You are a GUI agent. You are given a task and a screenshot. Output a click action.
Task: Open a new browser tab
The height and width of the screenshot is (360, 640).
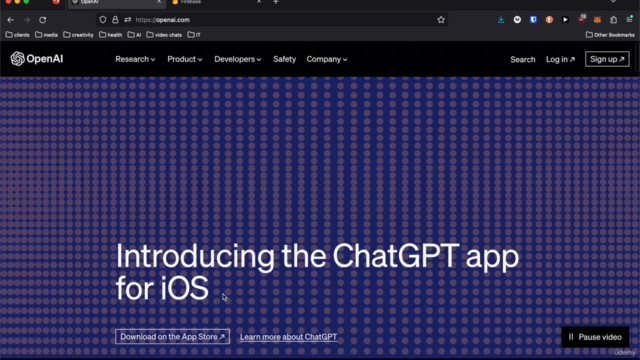click(x=276, y=2)
